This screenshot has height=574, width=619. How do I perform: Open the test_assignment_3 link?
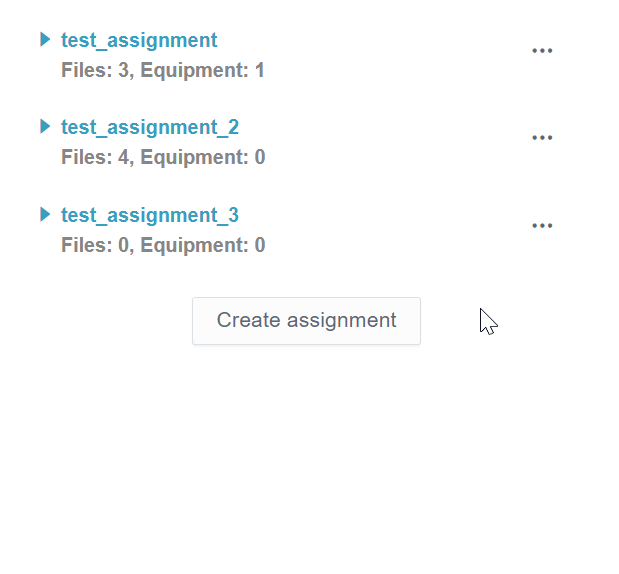(150, 216)
